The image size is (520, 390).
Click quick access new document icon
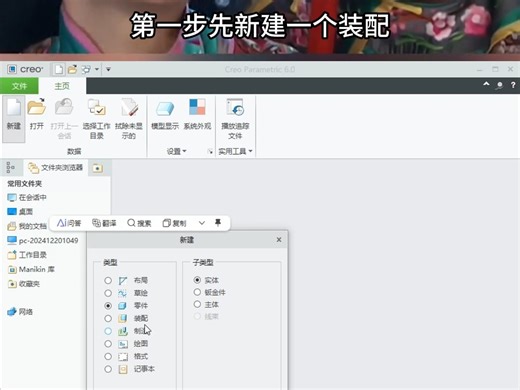59,69
